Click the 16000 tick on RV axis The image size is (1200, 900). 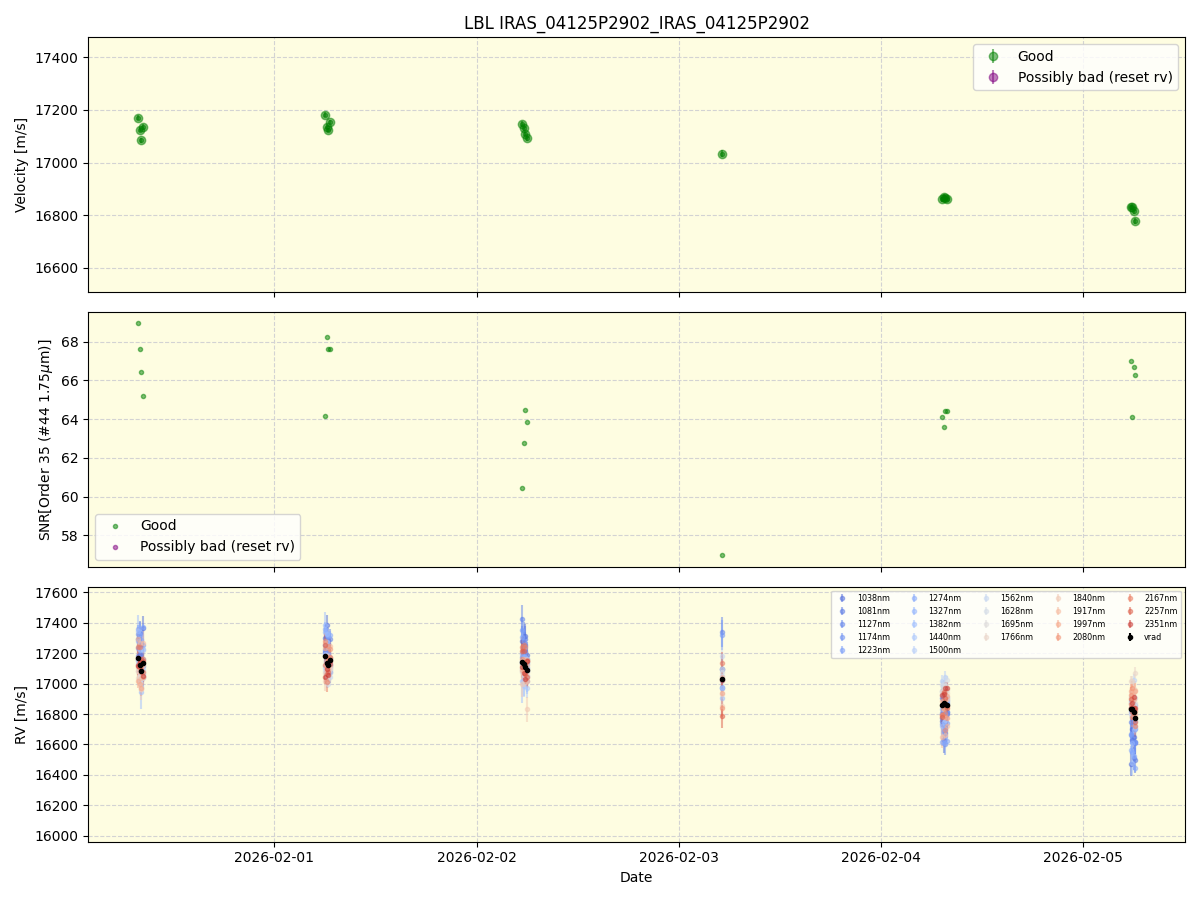tap(58, 836)
